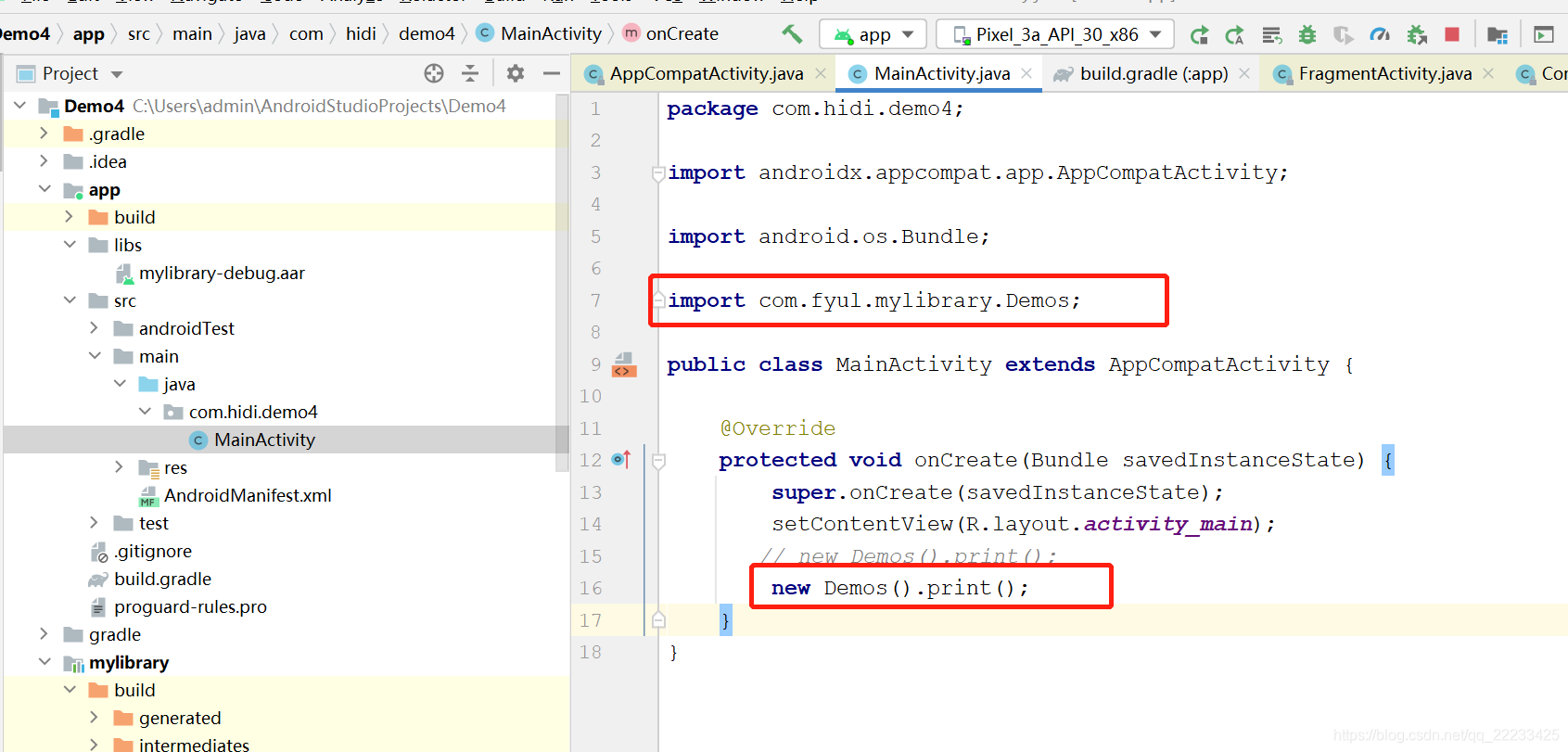This screenshot has width=1568, height=752.
Task: Select mylibrary-debug.aar file
Action: tap(222, 273)
